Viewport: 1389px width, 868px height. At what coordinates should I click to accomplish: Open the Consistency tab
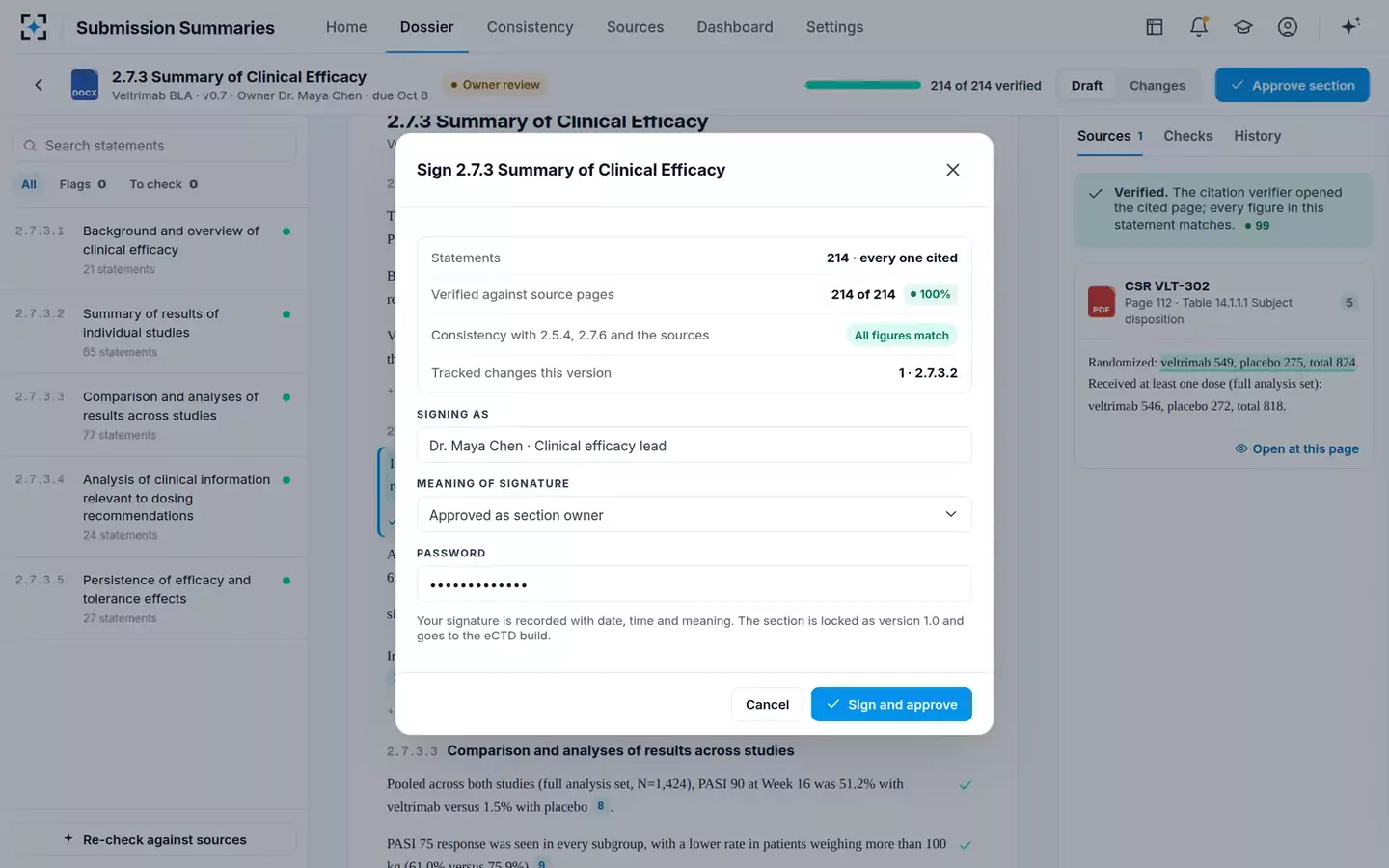[x=530, y=27]
